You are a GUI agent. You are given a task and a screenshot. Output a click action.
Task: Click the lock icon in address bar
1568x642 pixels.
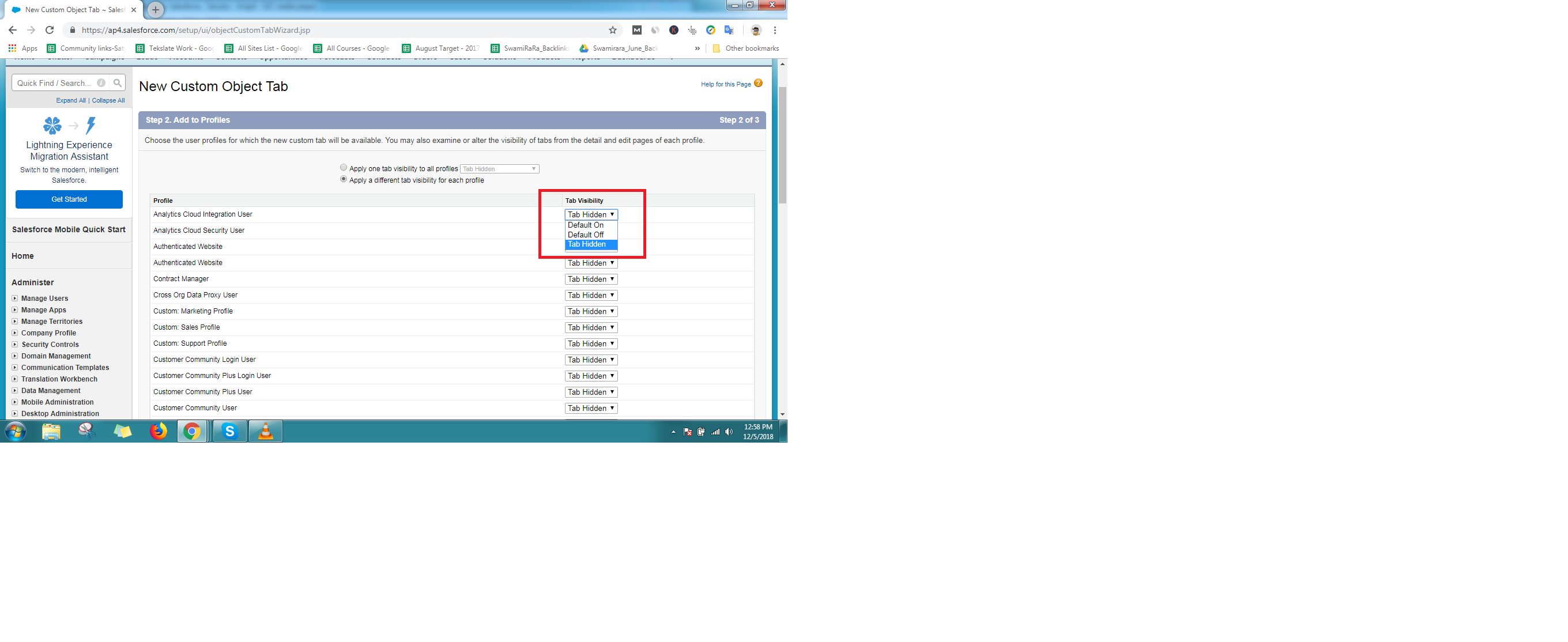73,30
